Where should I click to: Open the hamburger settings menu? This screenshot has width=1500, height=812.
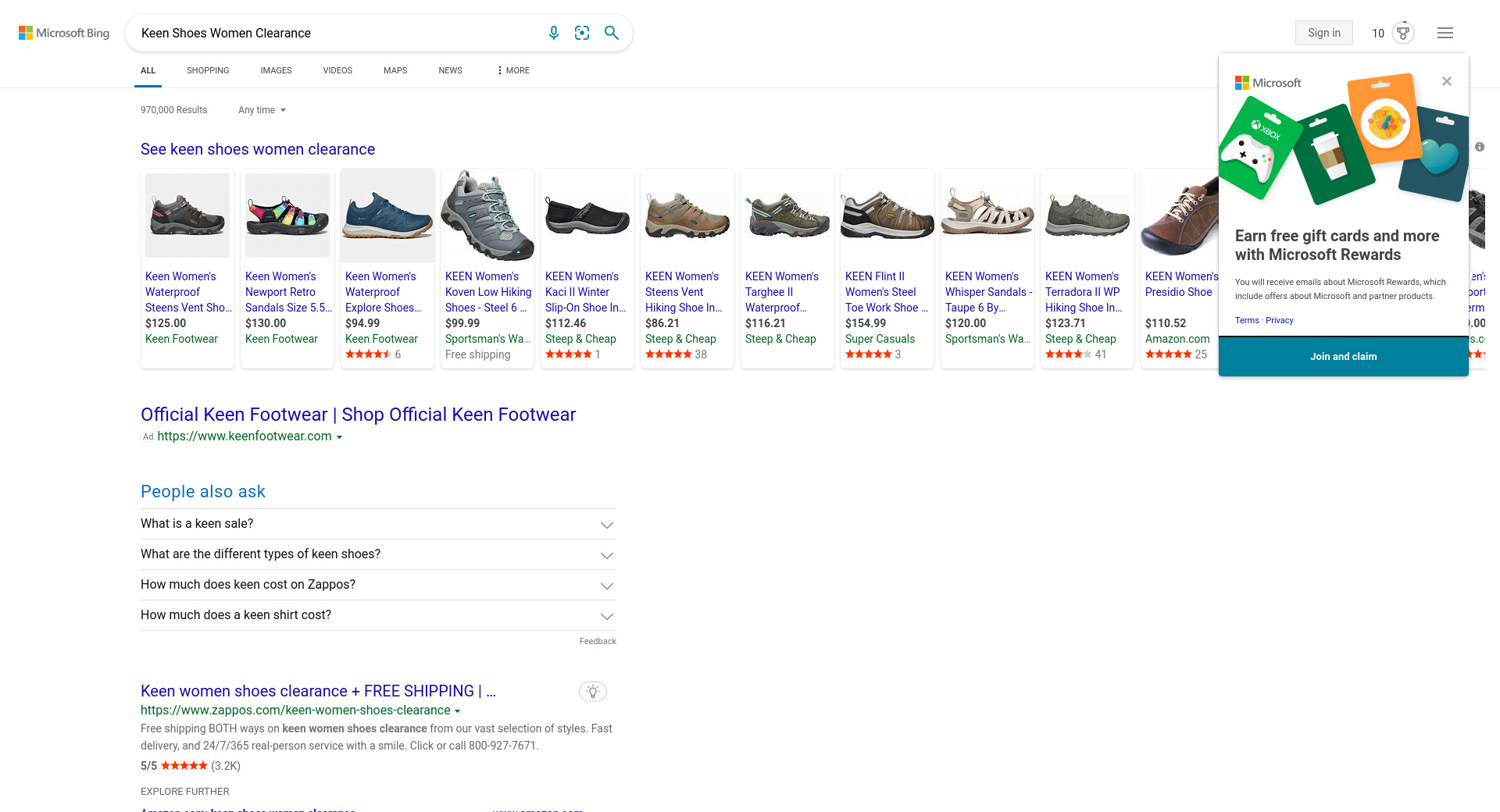(1445, 33)
